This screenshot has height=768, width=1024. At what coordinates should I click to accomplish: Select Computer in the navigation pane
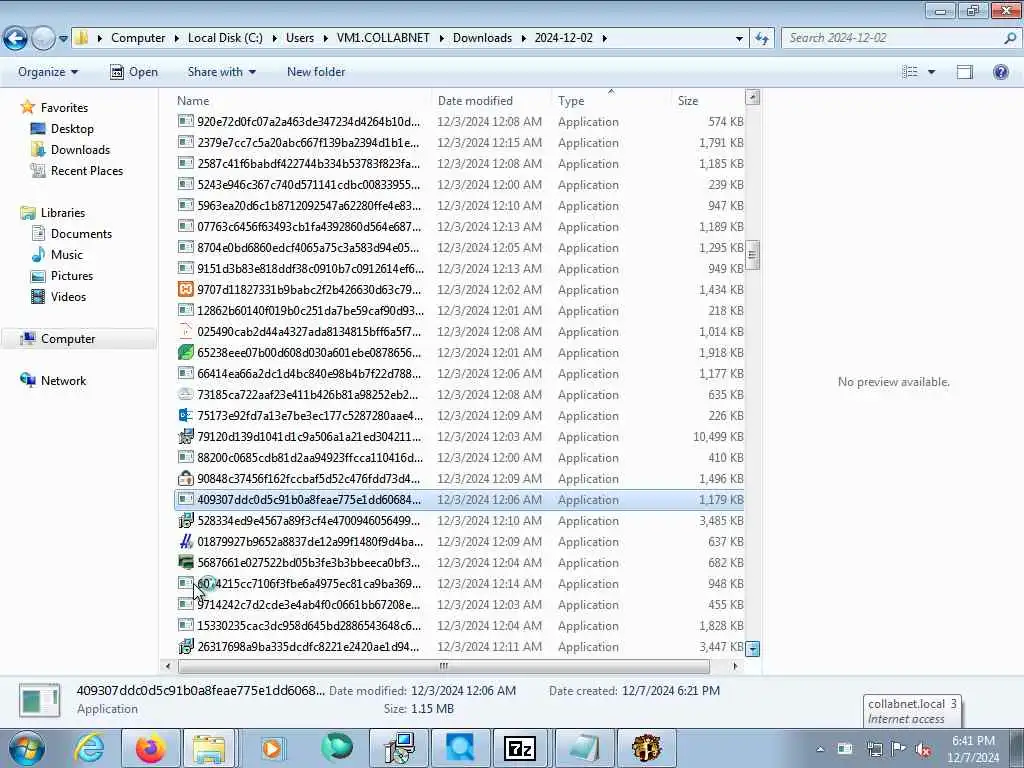coord(68,338)
